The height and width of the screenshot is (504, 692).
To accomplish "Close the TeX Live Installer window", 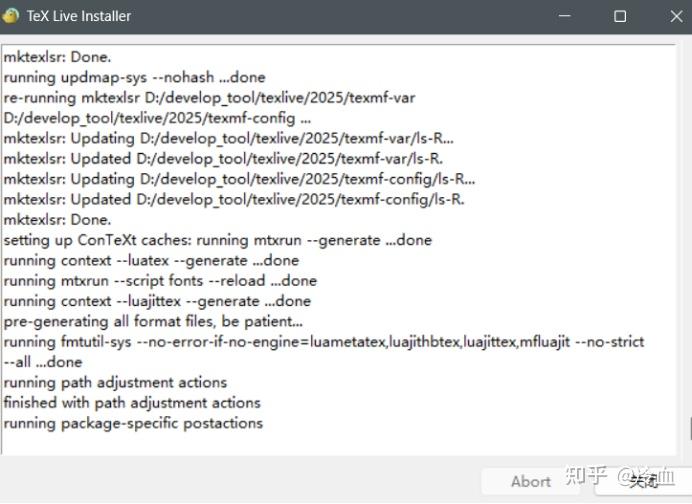I will click(x=676, y=16).
